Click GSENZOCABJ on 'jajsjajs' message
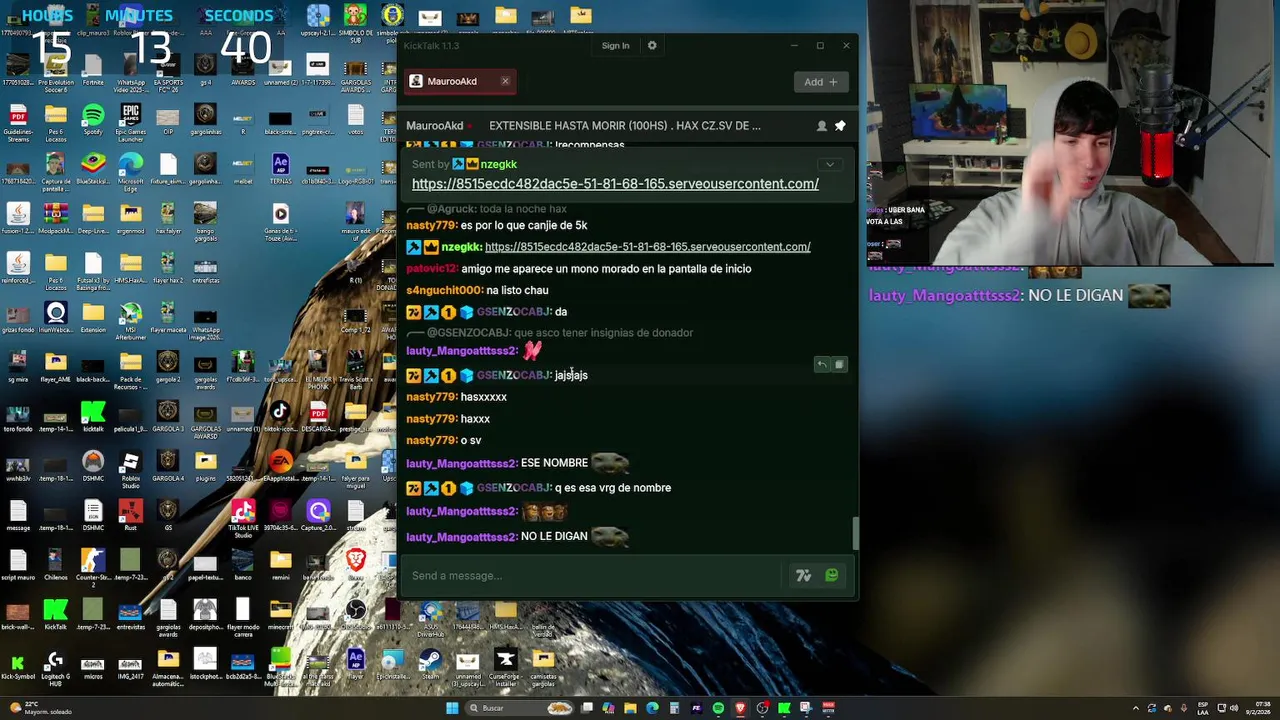The height and width of the screenshot is (720, 1280). [514, 375]
